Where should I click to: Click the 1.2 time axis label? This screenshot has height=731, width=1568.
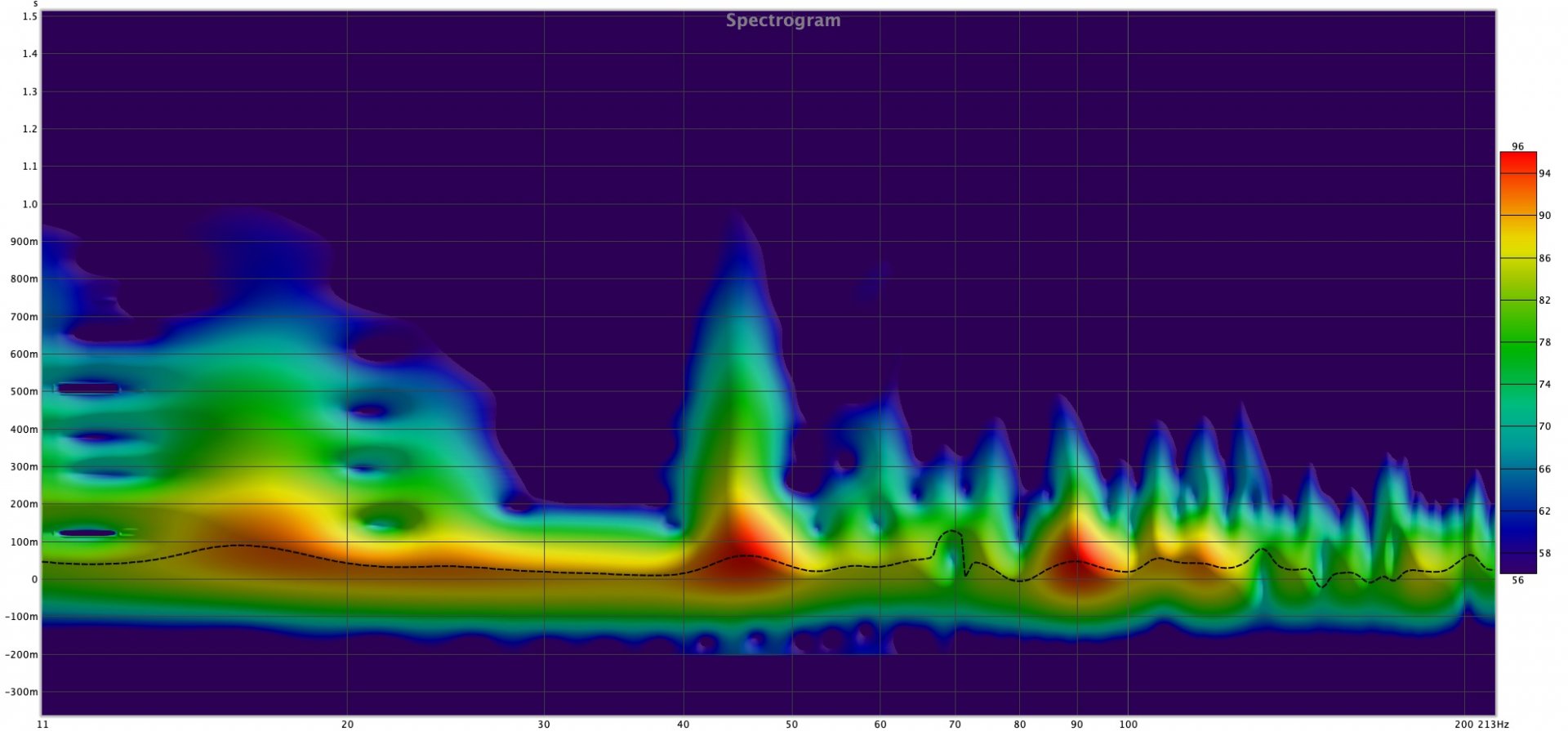pos(30,129)
